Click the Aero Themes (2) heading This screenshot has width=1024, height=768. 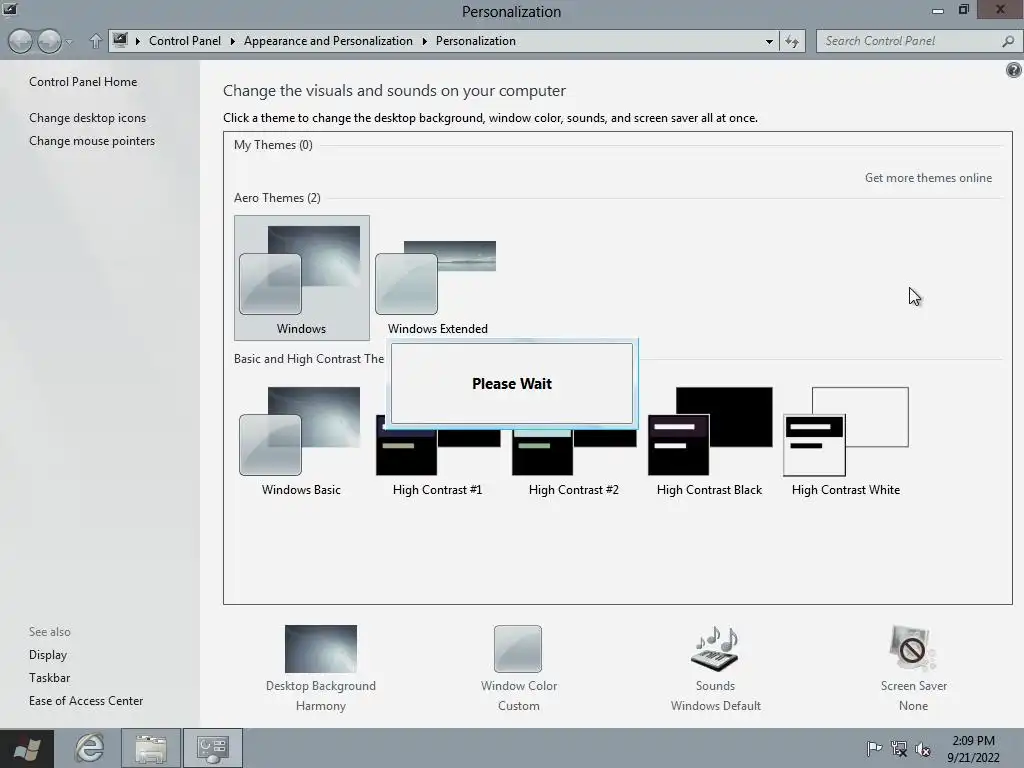pos(277,197)
